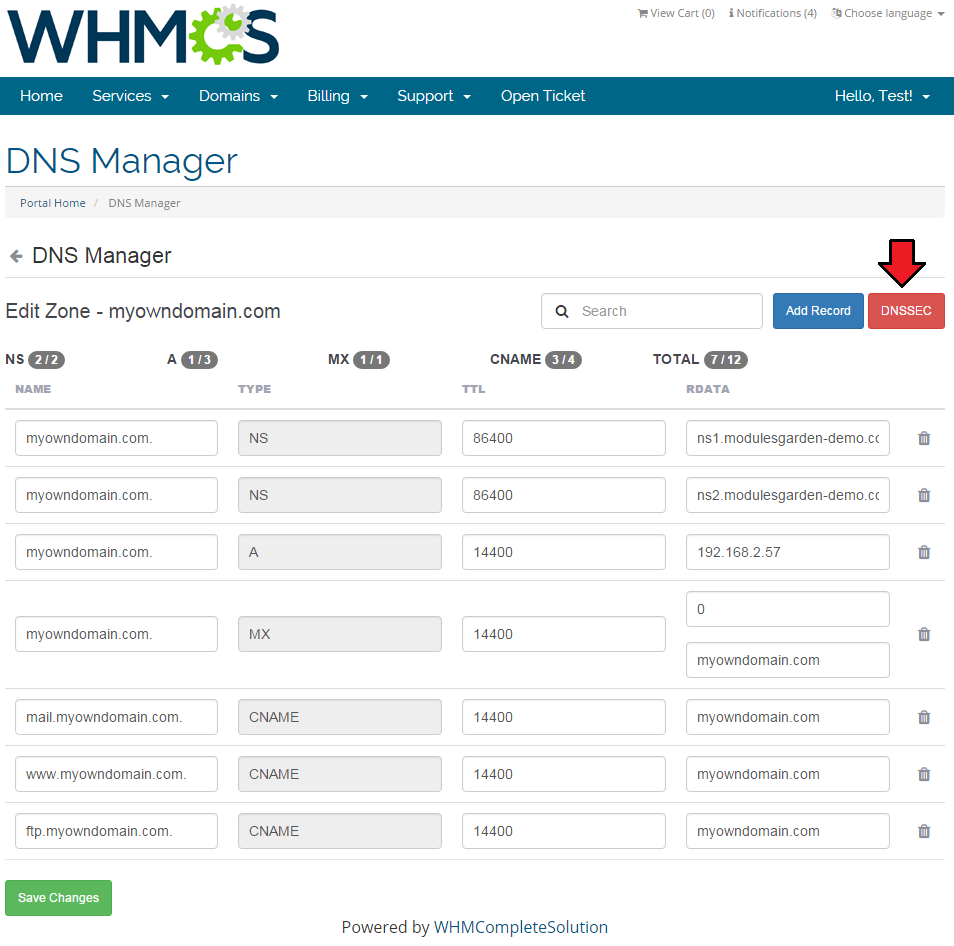Edit TTL field of ns1 NS record
The image size is (954, 946).
coord(563,438)
